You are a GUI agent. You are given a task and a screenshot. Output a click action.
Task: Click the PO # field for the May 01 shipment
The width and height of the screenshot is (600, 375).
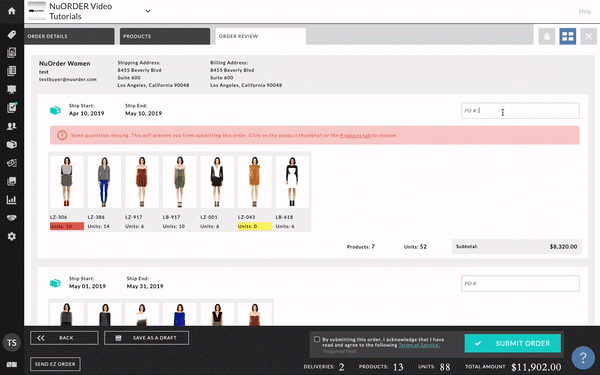(x=520, y=284)
